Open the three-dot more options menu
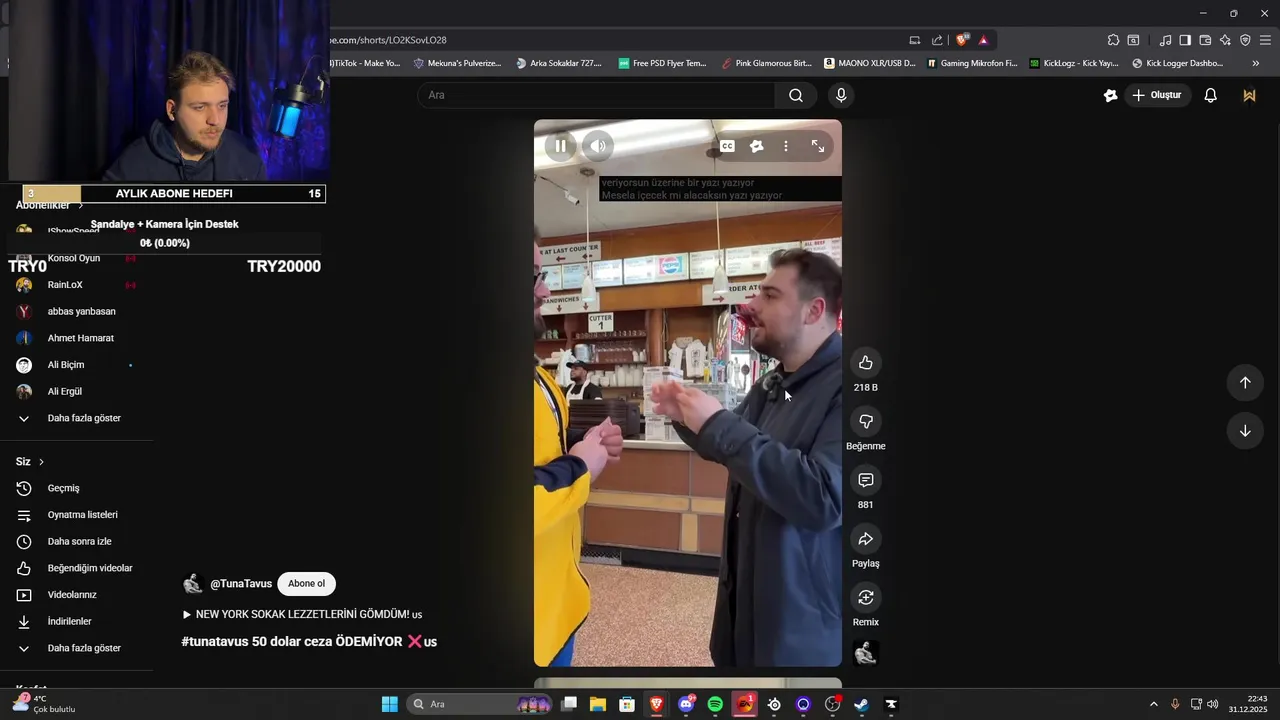The width and height of the screenshot is (1280, 720). pyautogui.click(x=786, y=146)
